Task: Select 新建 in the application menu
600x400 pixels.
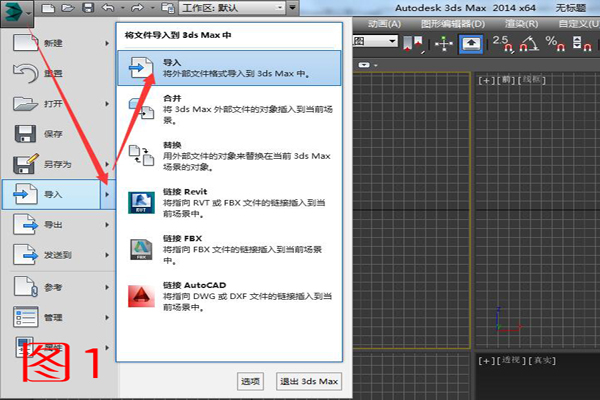Action: click(59, 43)
